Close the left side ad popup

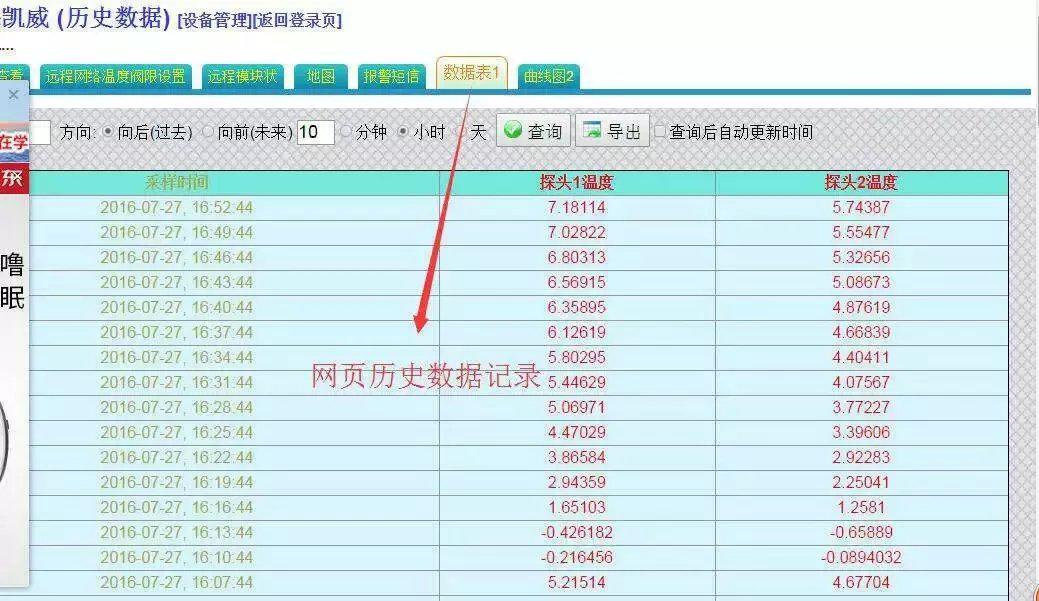13,95
